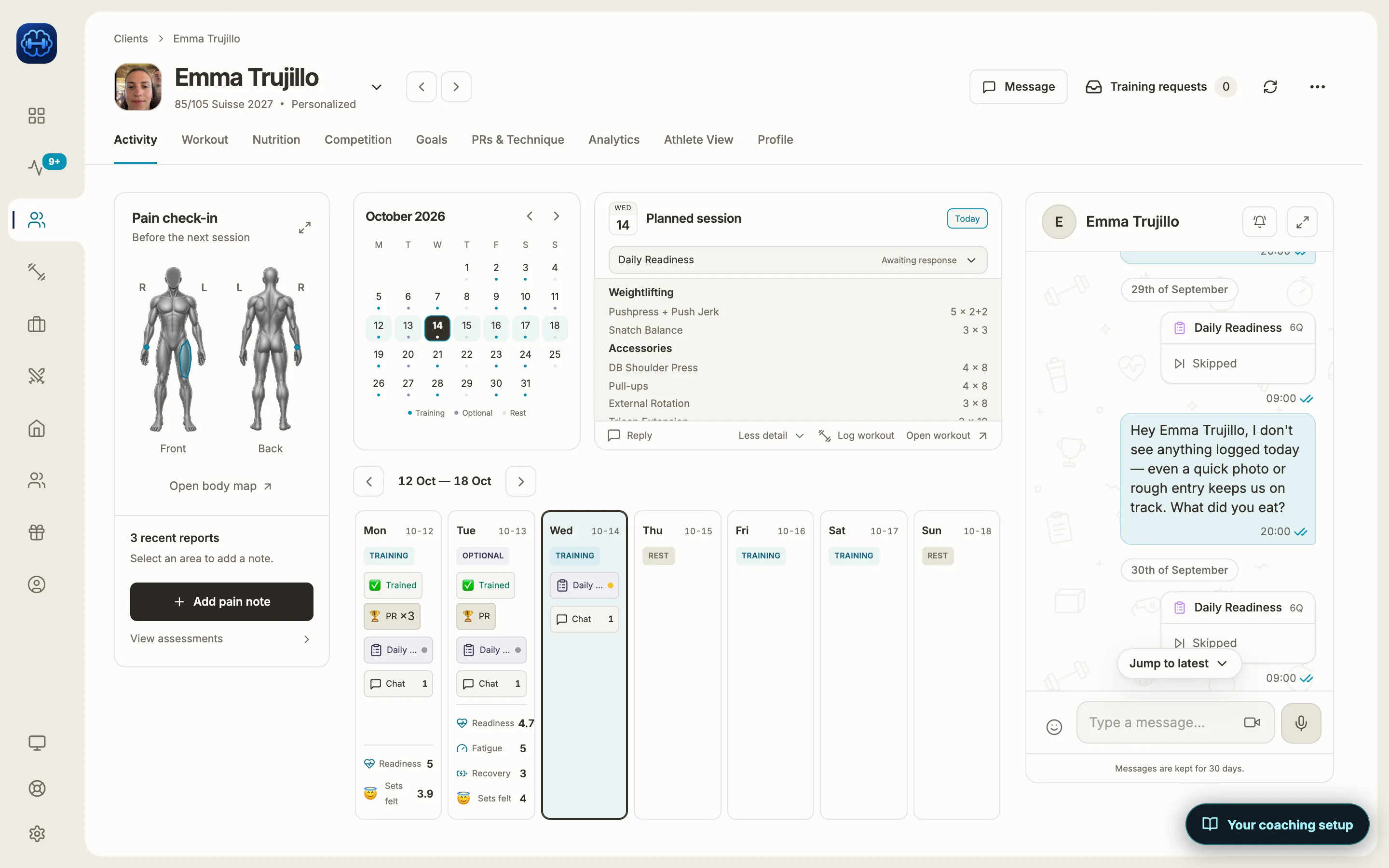The height and width of the screenshot is (868, 1389).
Task: Expand the Daily Readiness awaiting response row
Action: point(798,260)
